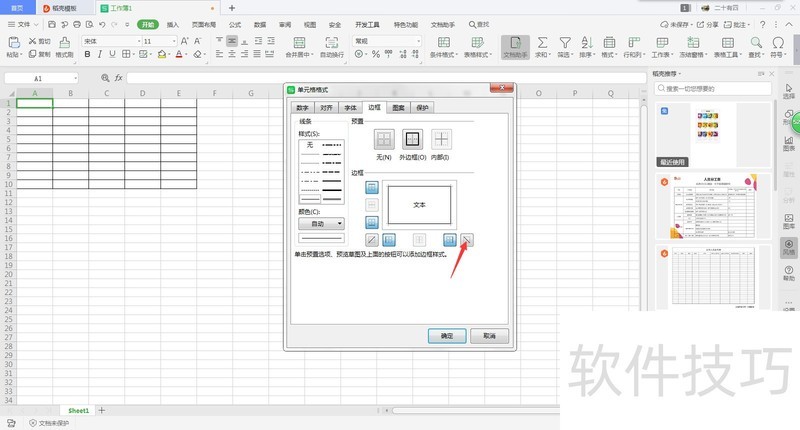Toggle the left border button
Viewport: 800px width, 430px height.
click(x=389, y=240)
